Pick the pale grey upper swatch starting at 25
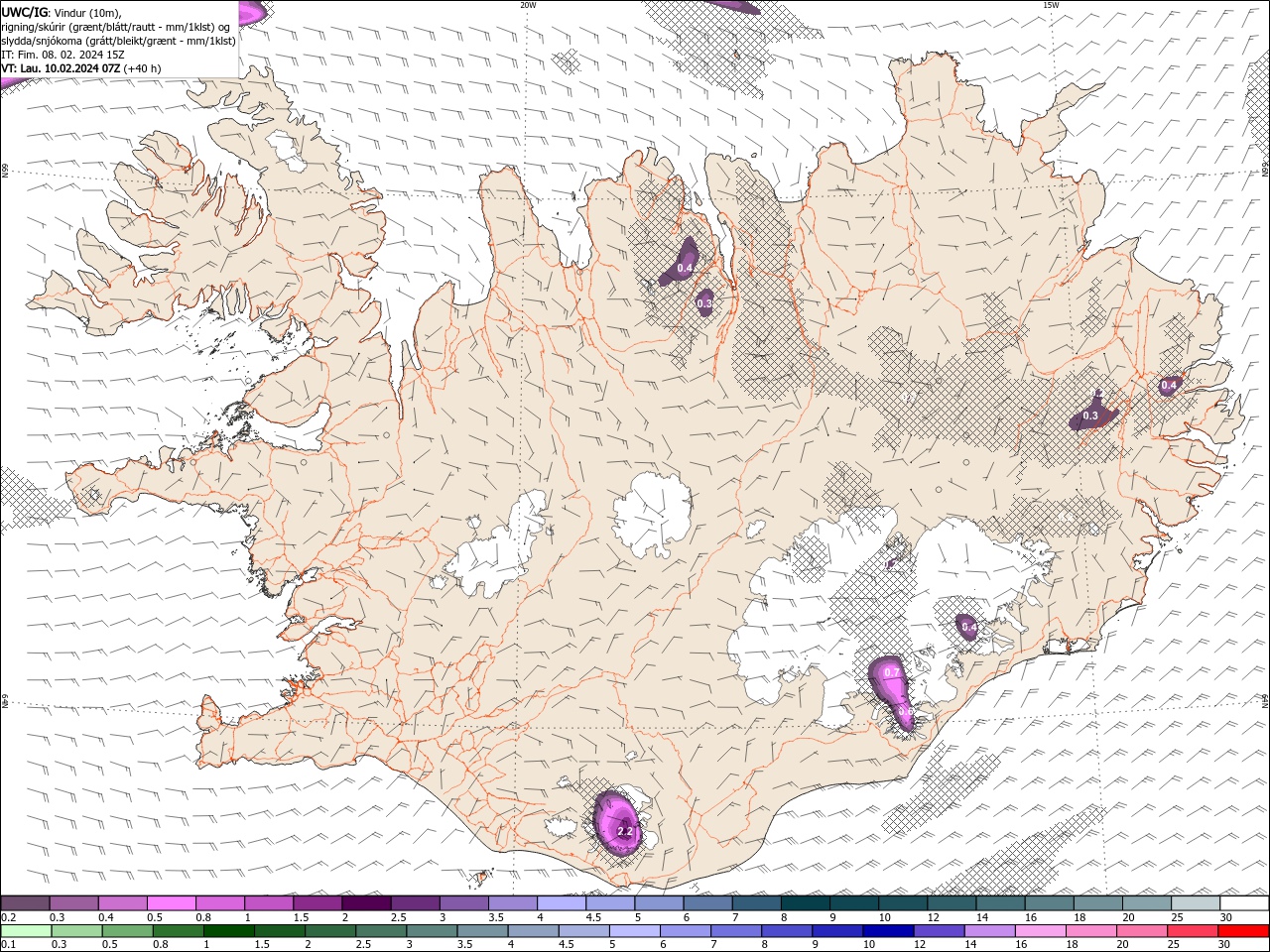 pyautogui.click(x=1196, y=903)
